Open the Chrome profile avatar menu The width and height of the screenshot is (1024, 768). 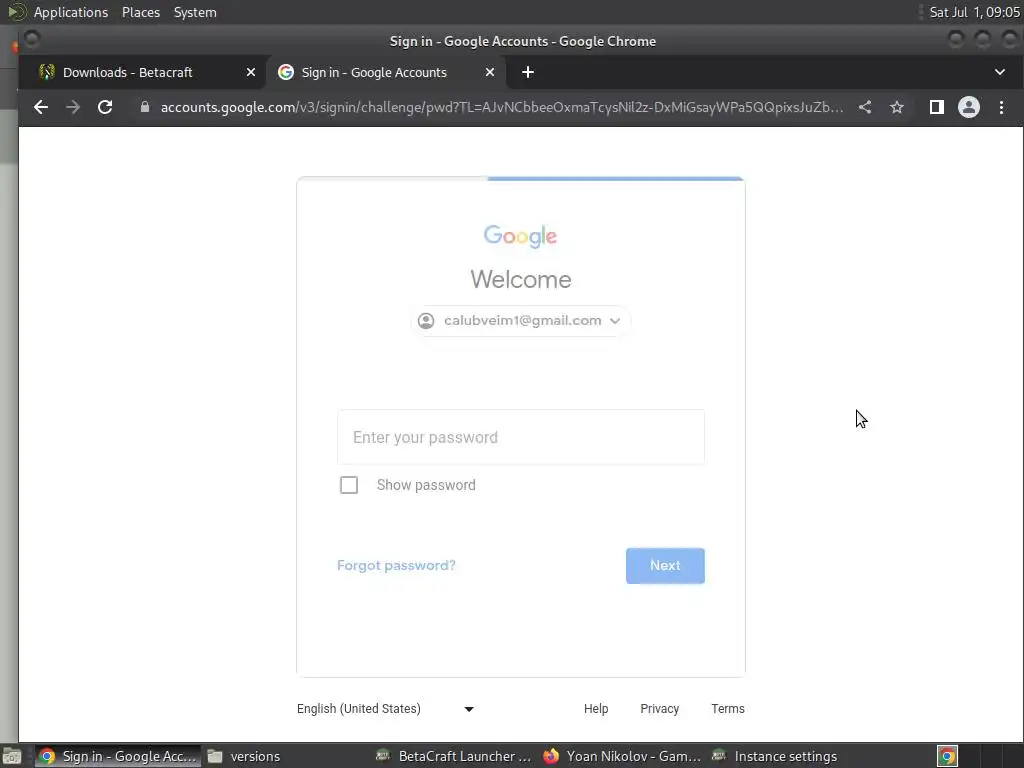[x=968, y=107]
